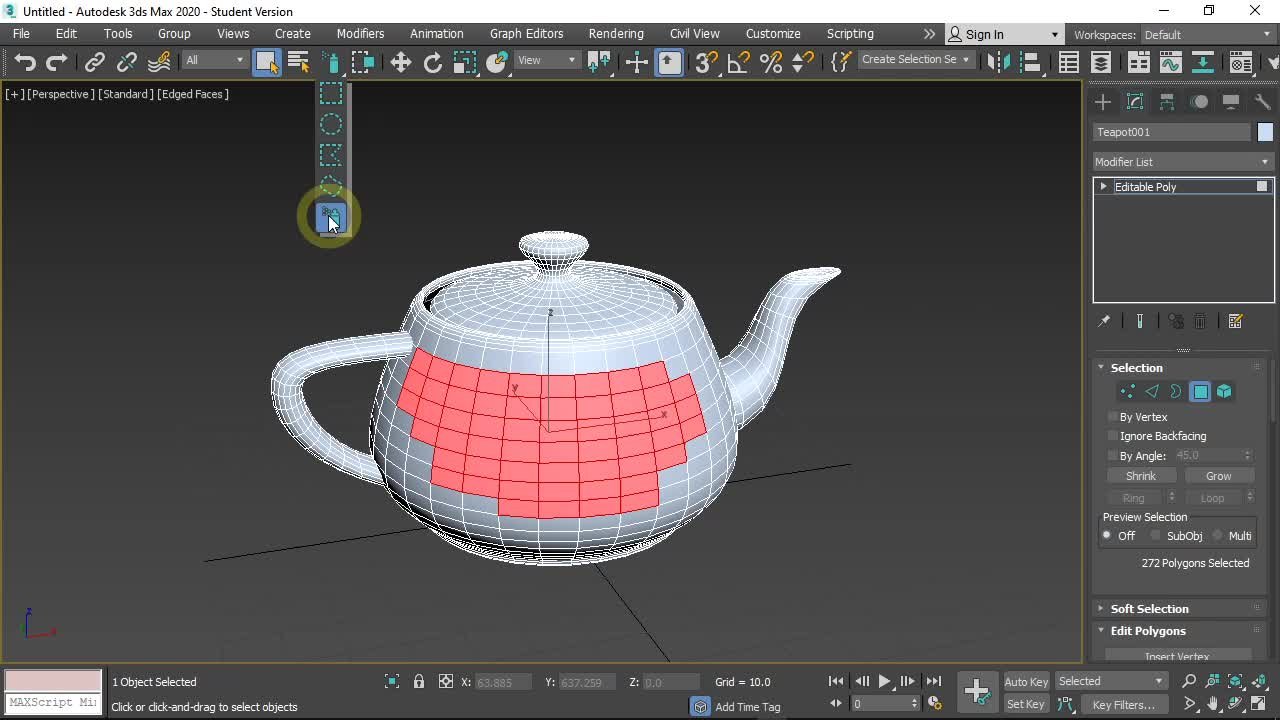Screen dimensions: 1280x720
Task: Click the Grow selection button
Action: tap(1218, 476)
